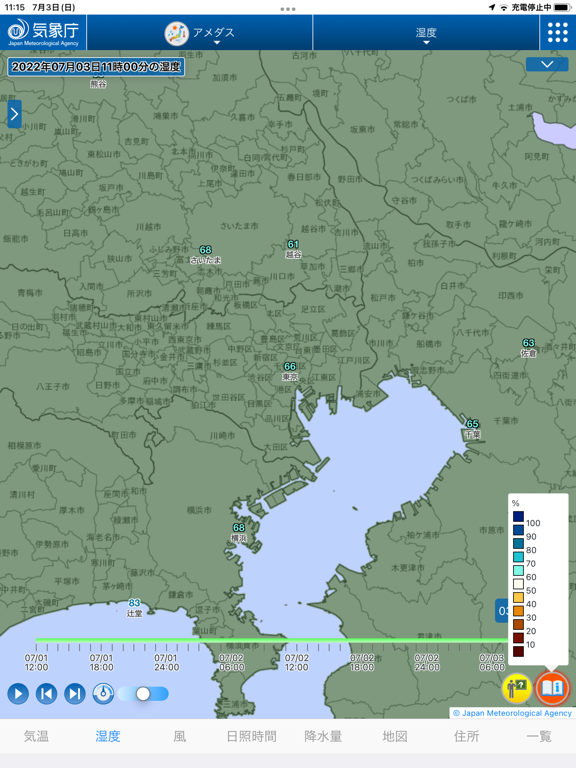This screenshot has height=768, width=576.
Task: Tap the battery status indicator
Action: (562, 7)
